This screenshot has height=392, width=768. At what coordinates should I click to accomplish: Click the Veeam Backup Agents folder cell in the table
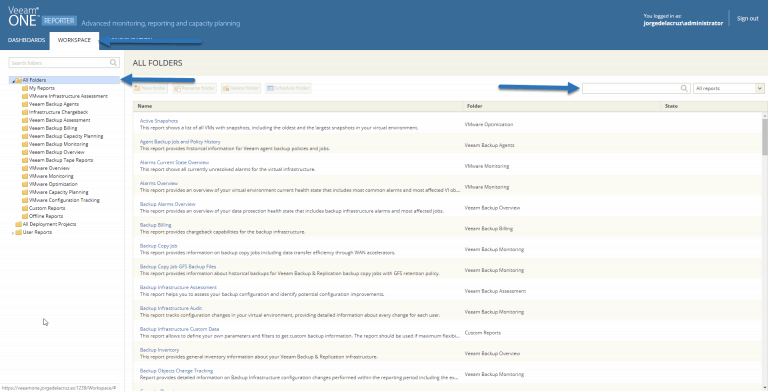pos(489,145)
